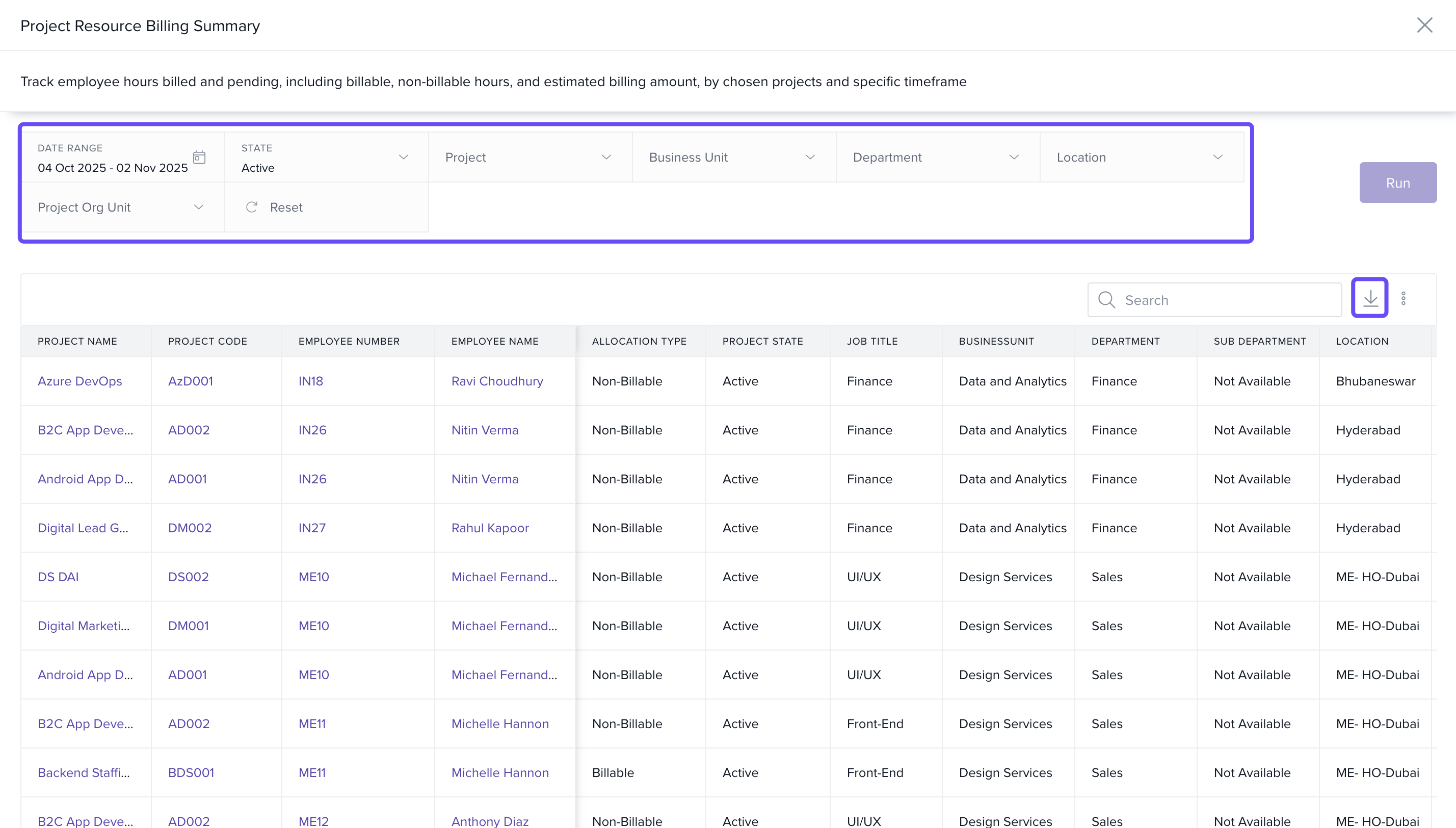The image size is (1456, 828).
Task: Click the reset circular arrow icon
Action: [x=252, y=207]
